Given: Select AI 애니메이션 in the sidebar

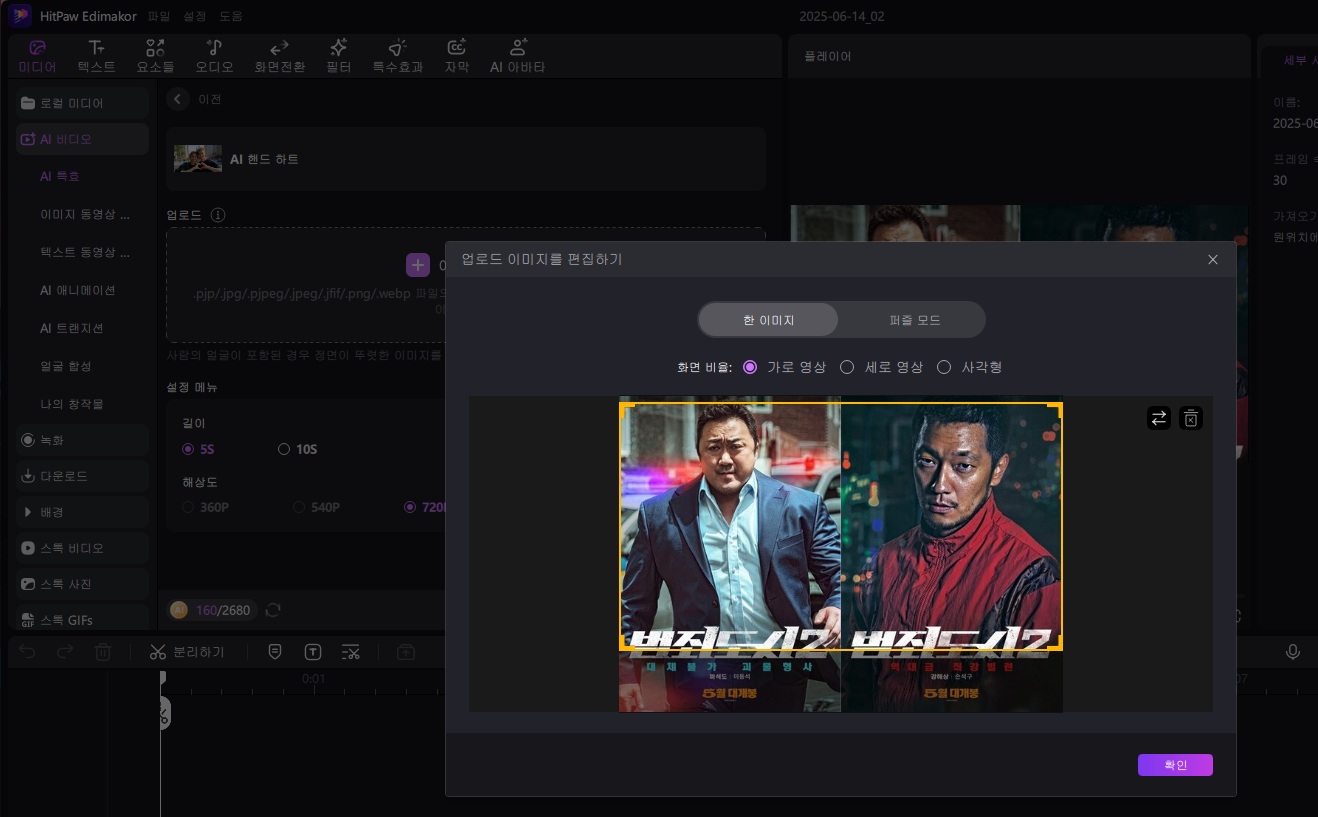Looking at the screenshot, I should (x=78, y=290).
